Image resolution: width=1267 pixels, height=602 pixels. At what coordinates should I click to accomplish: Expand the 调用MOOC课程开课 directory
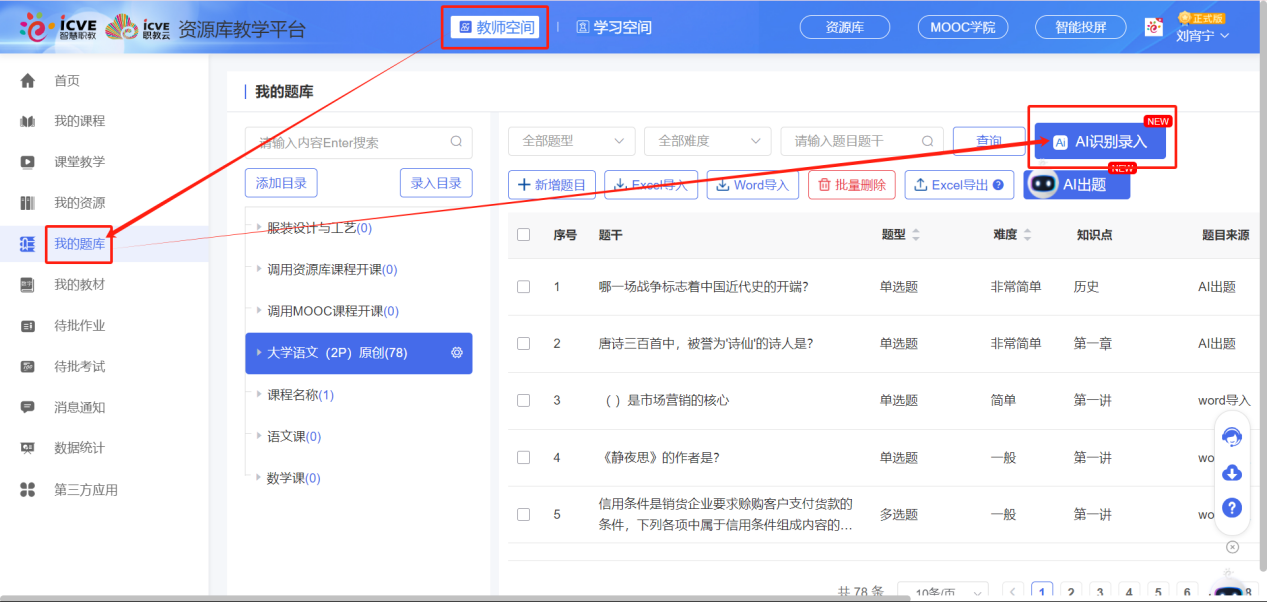click(260, 311)
